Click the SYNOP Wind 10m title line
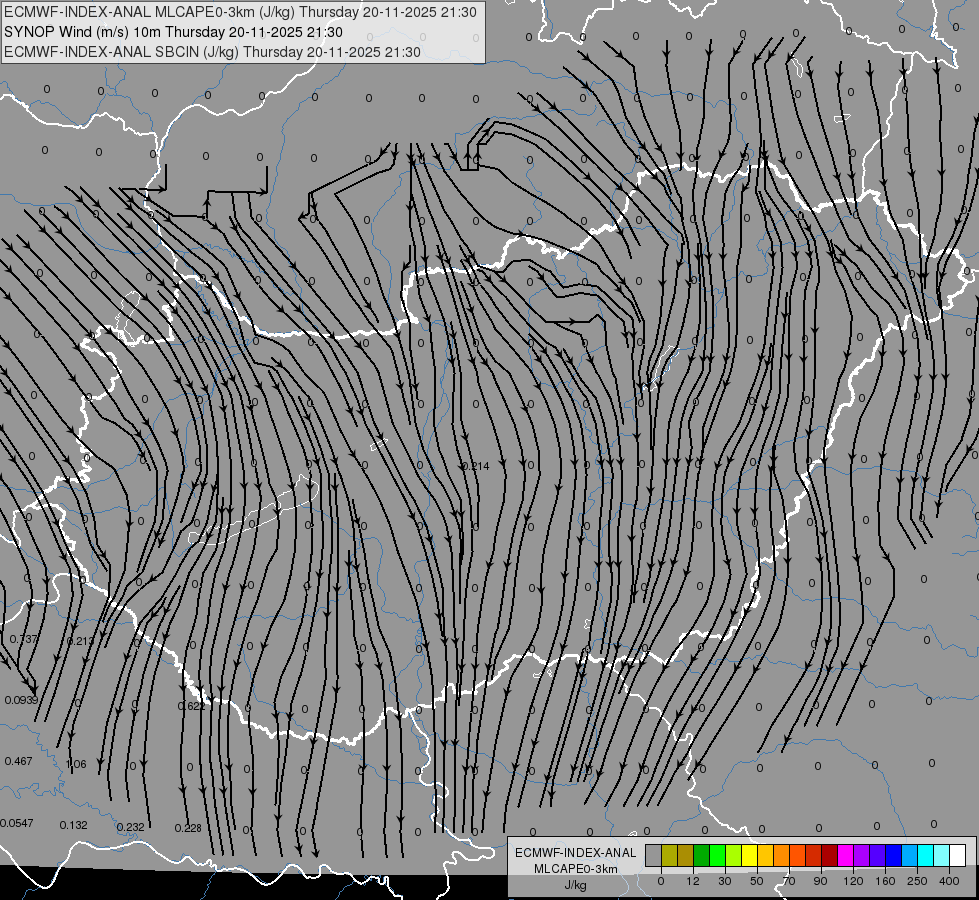979x900 pixels. 173,32
